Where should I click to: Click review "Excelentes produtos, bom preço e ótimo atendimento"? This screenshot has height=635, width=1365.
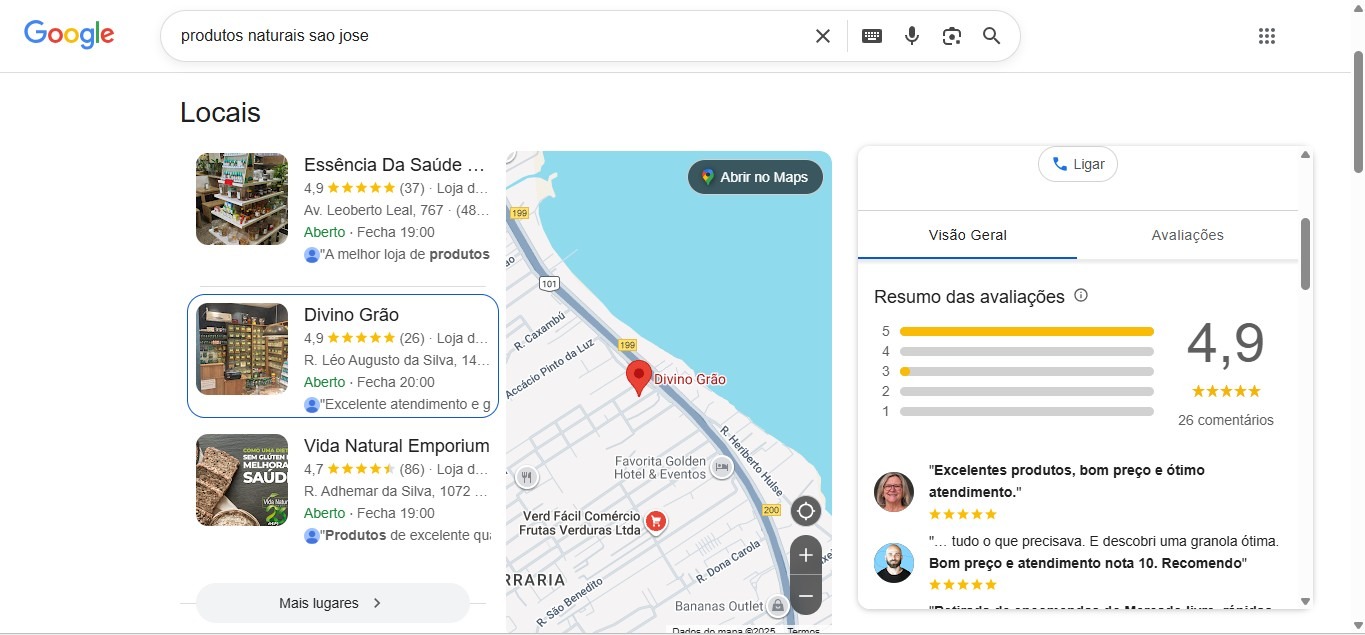pos(1067,481)
